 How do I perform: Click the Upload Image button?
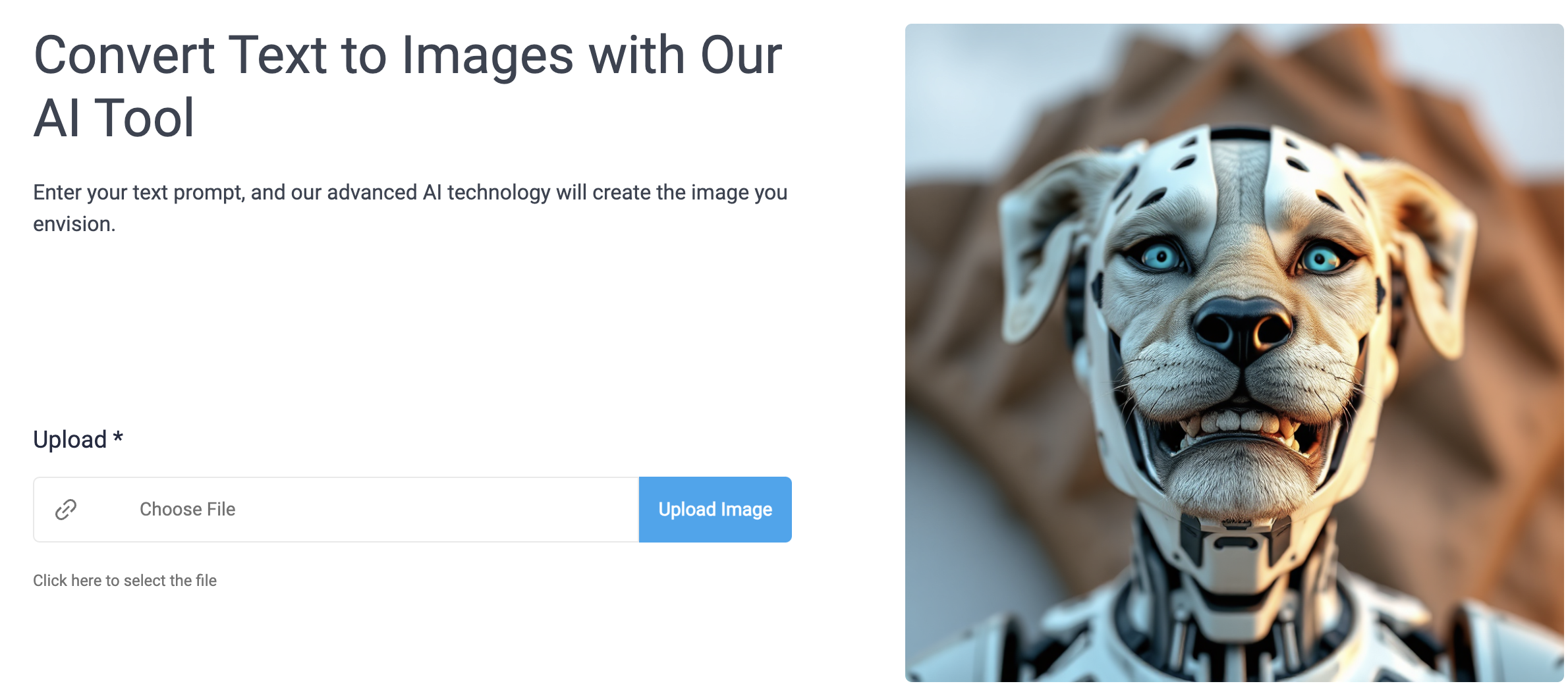click(x=715, y=510)
